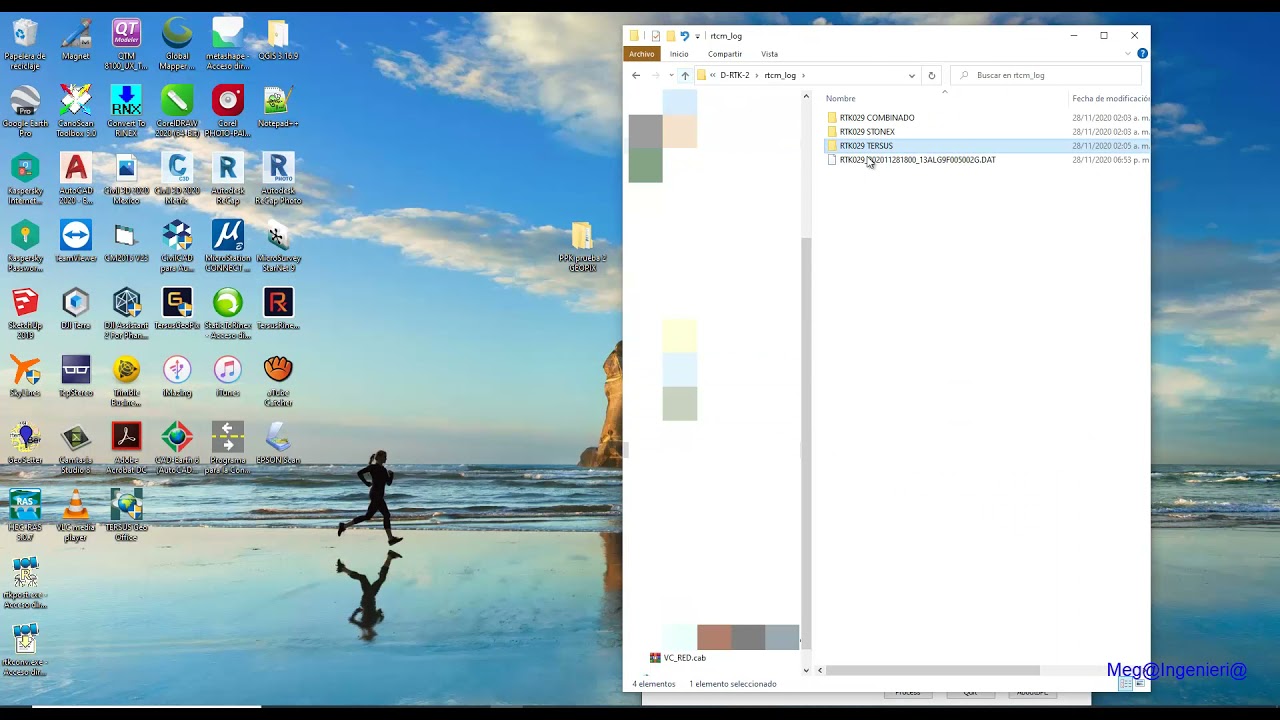
Task: Expand the ribbon with the chevron
Action: pos(1128,54)
